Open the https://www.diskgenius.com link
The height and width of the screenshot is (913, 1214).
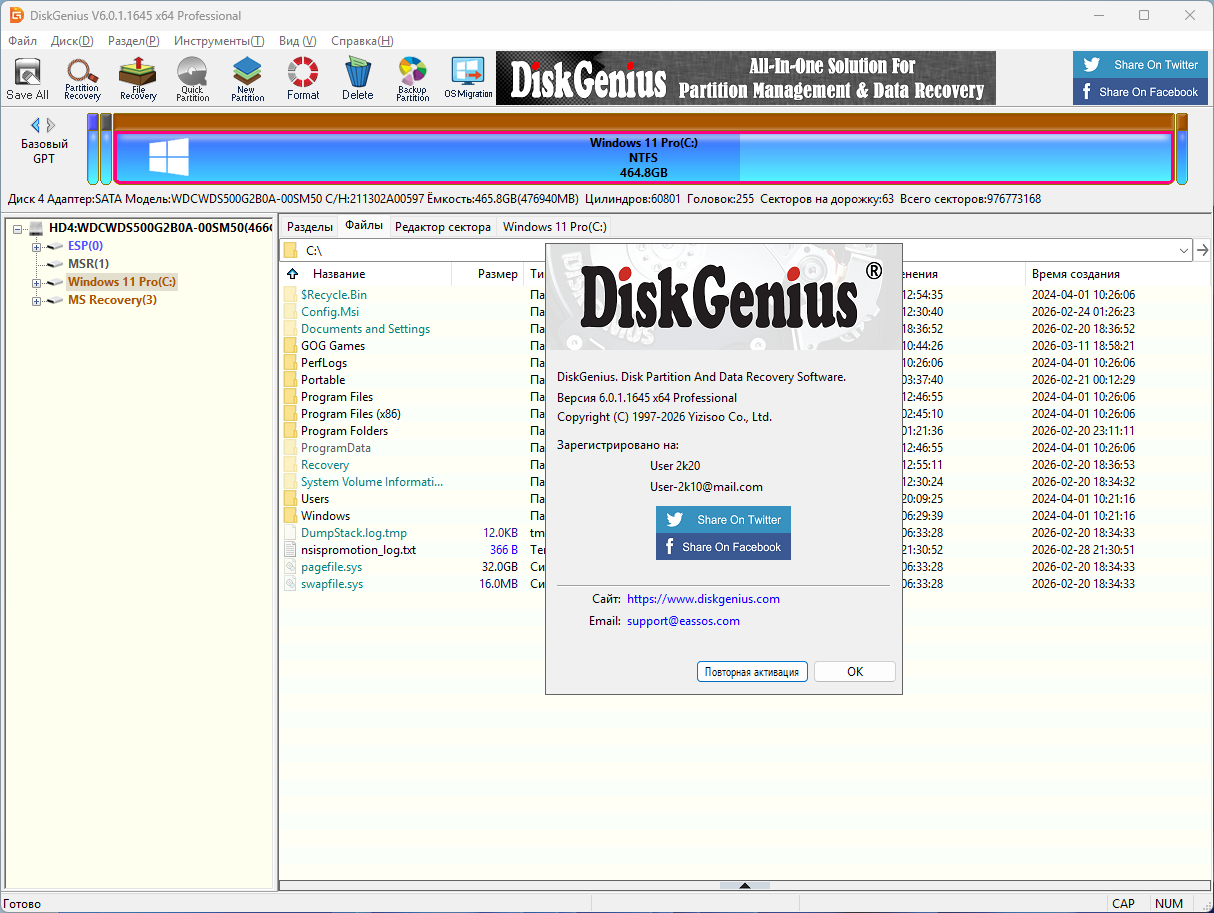(x=703, y=599)
